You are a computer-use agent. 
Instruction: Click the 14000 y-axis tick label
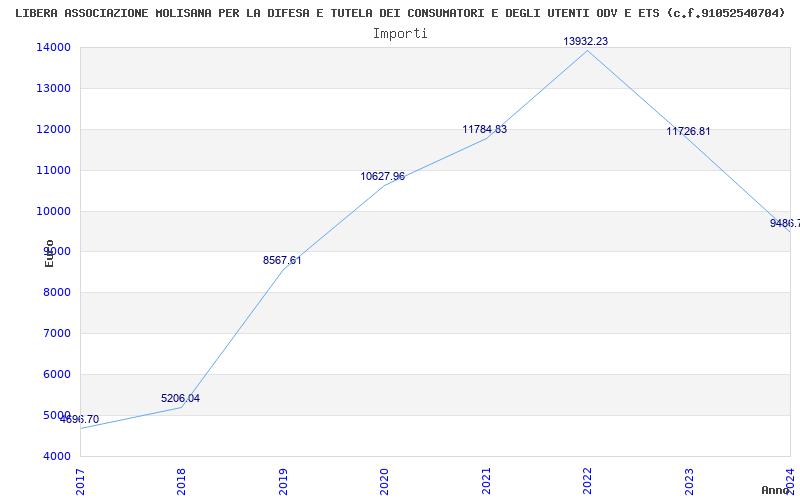click(x=53, y=47)
